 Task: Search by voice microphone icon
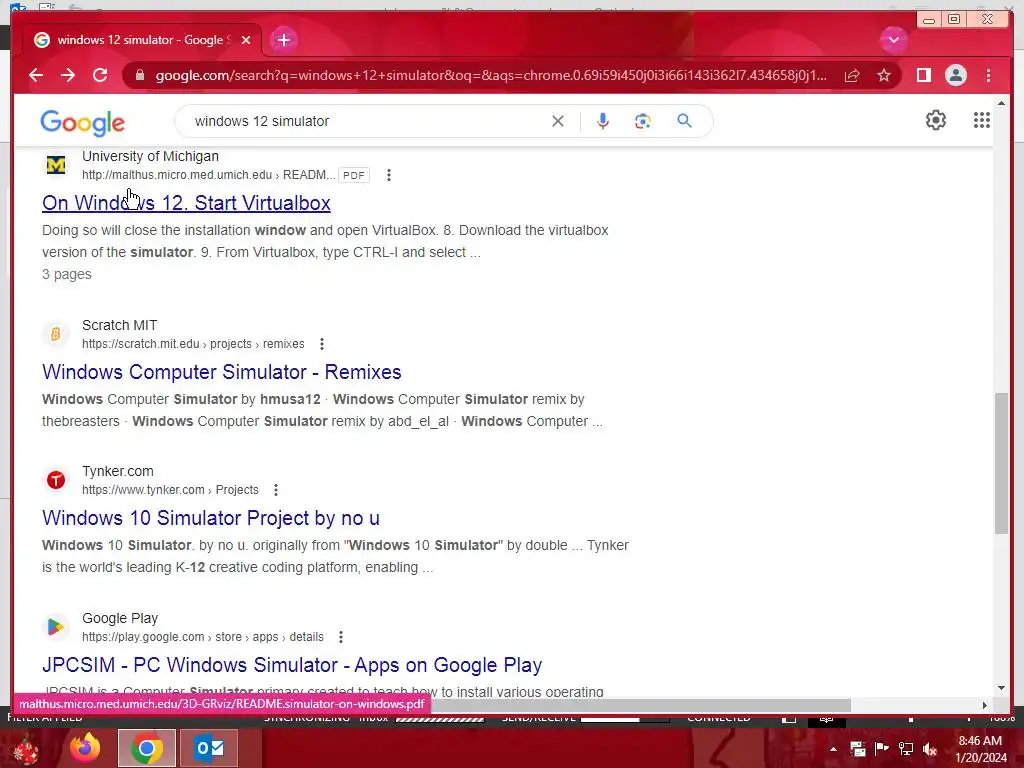603,121
